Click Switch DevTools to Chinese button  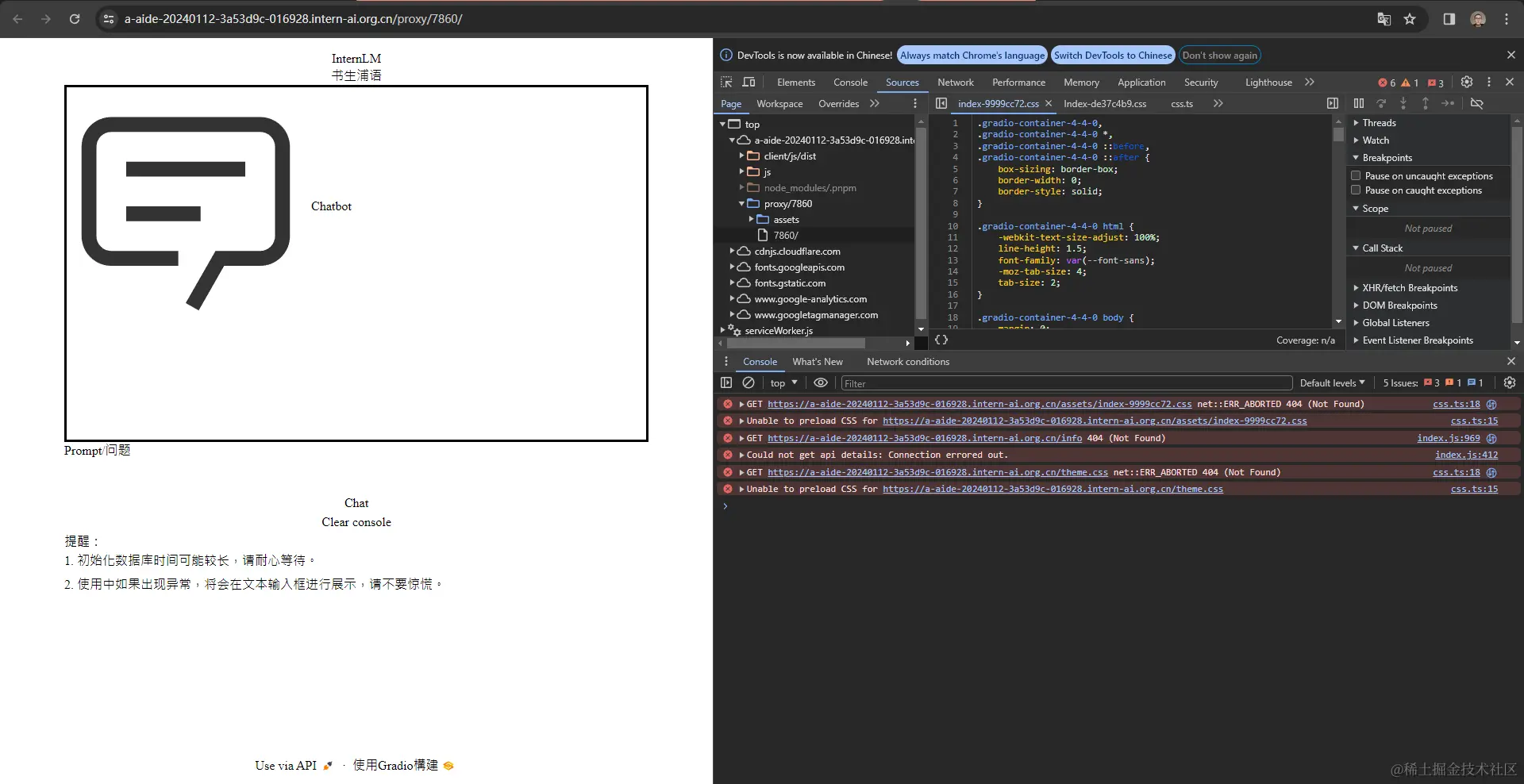[x=1113, y=55]
